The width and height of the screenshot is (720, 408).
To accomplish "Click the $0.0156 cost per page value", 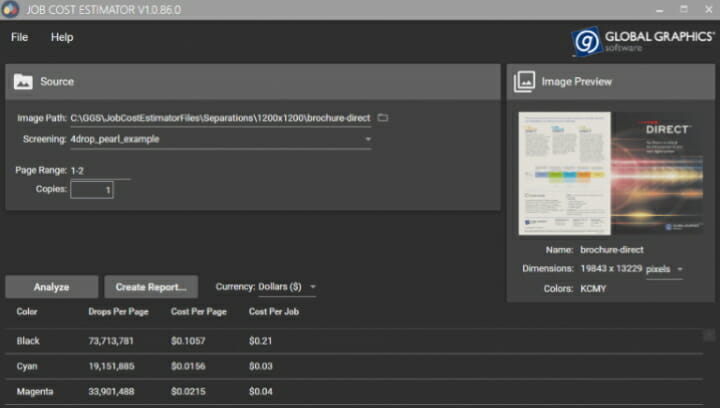I will (x=188, y=366).
